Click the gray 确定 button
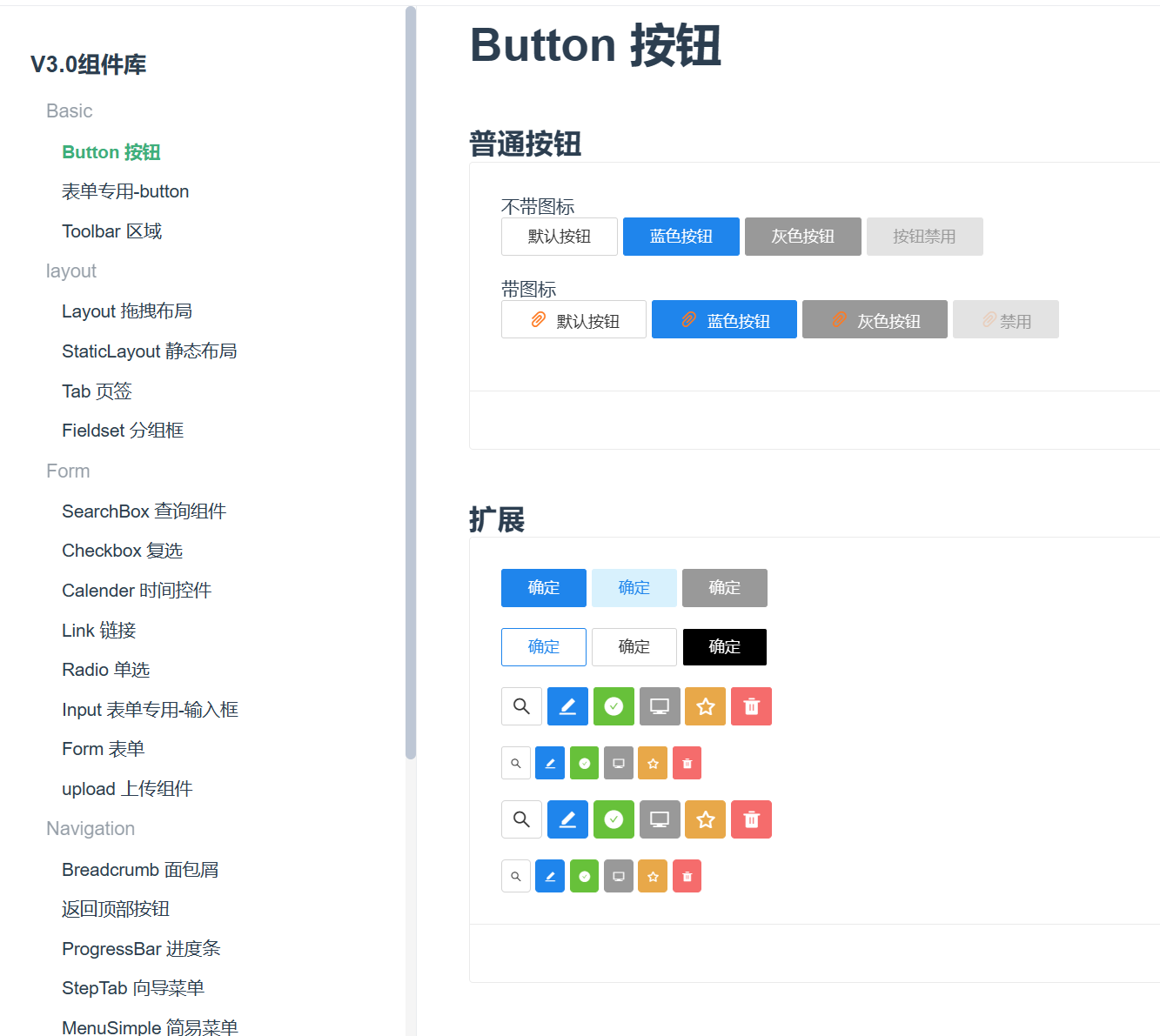Image resolution: width=1160 pixels, height=1036 pixels. (725, 588)
